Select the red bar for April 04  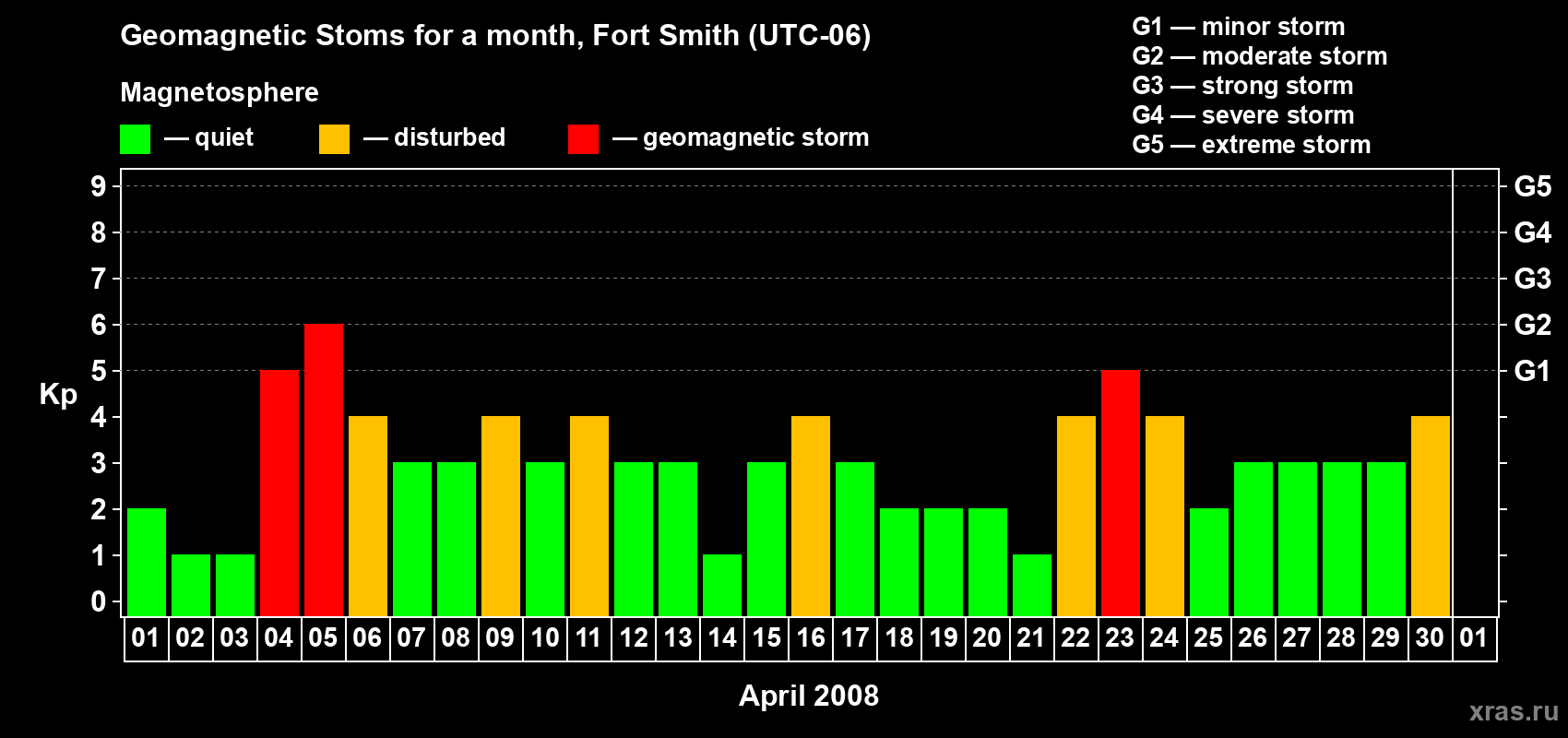point(279,494)
